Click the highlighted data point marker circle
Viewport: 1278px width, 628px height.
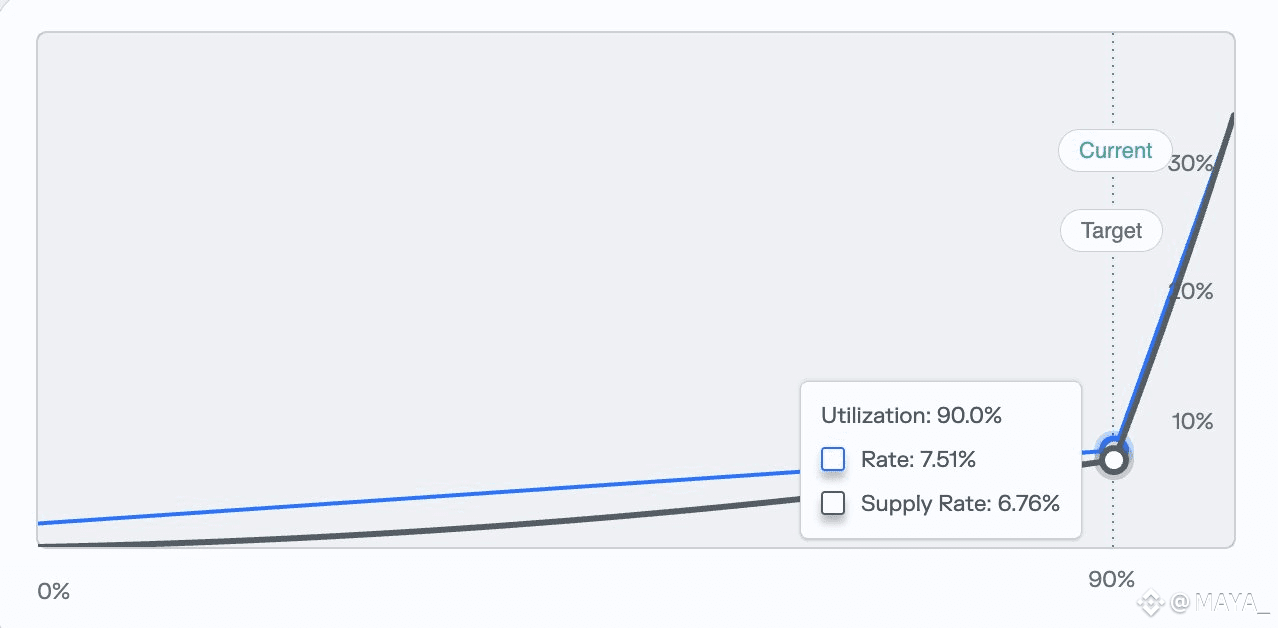tap(1114, 459)
